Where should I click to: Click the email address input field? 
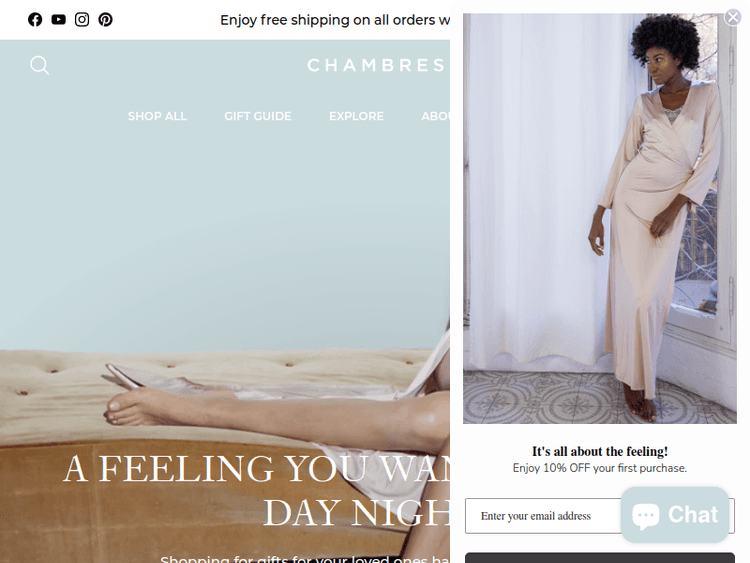click(x=543, y=516)
